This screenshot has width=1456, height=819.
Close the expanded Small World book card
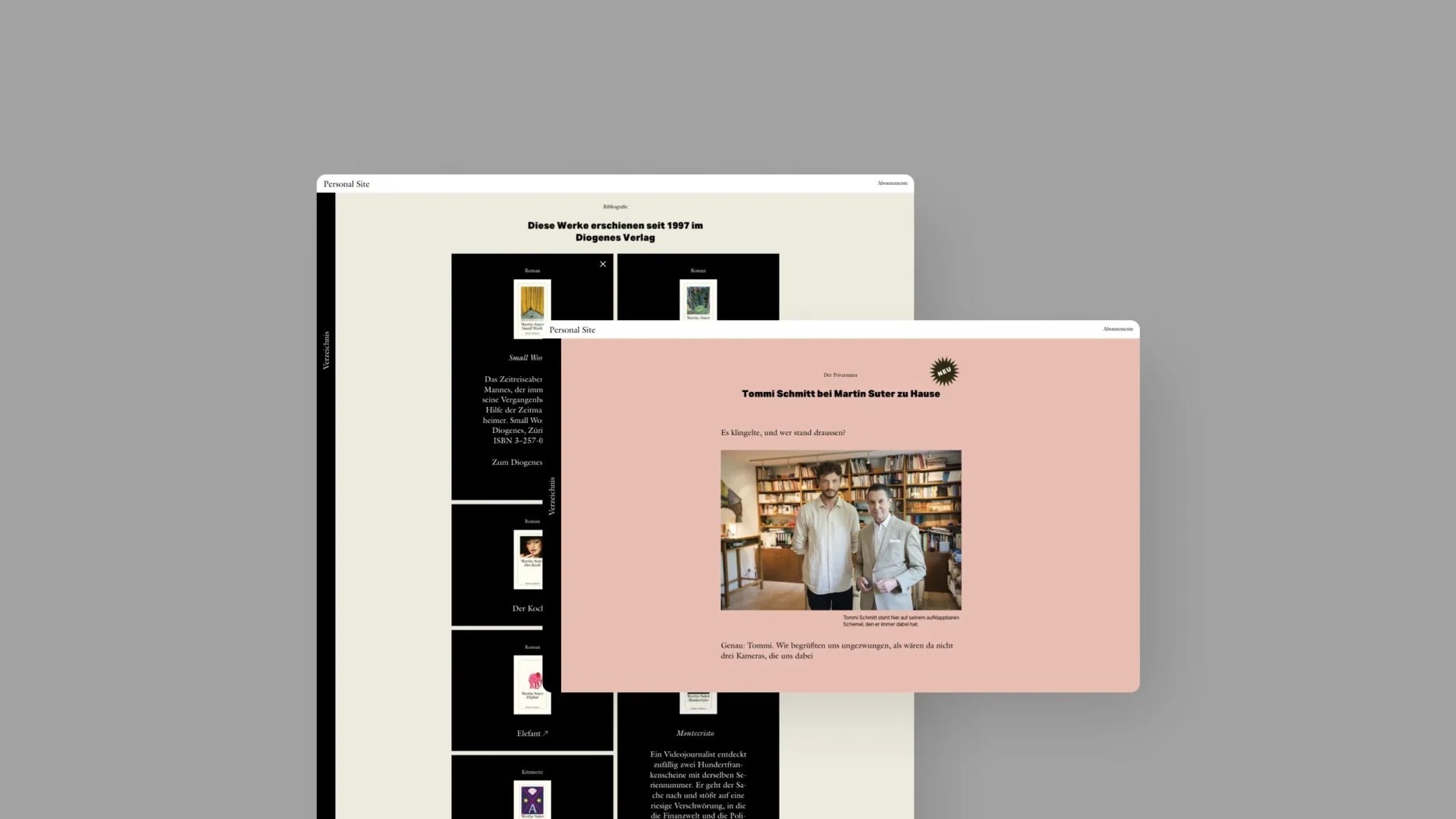tap(603, 264)
